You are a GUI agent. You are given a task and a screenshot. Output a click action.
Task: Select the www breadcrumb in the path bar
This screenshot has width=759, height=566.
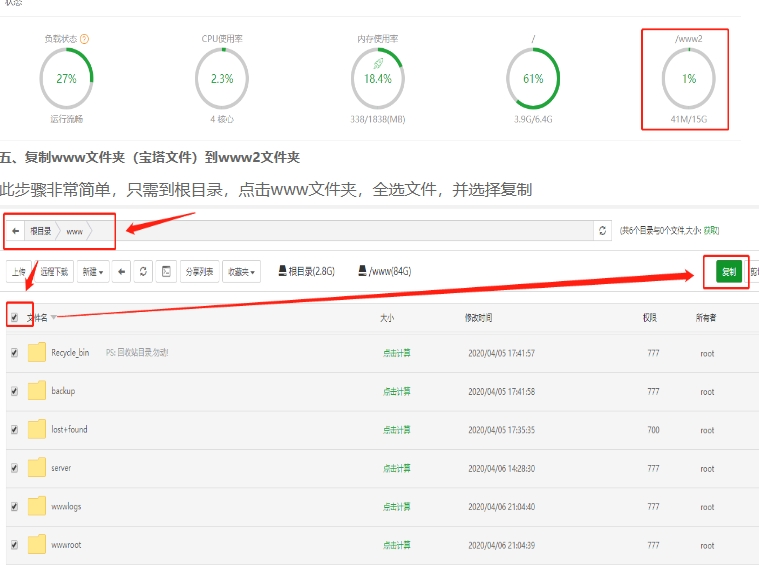point(75,231)
